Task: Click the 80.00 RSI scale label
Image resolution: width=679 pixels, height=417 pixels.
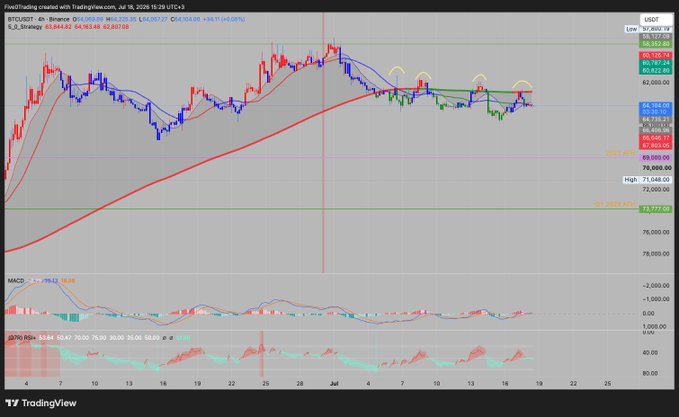Action: coord(650,373)
